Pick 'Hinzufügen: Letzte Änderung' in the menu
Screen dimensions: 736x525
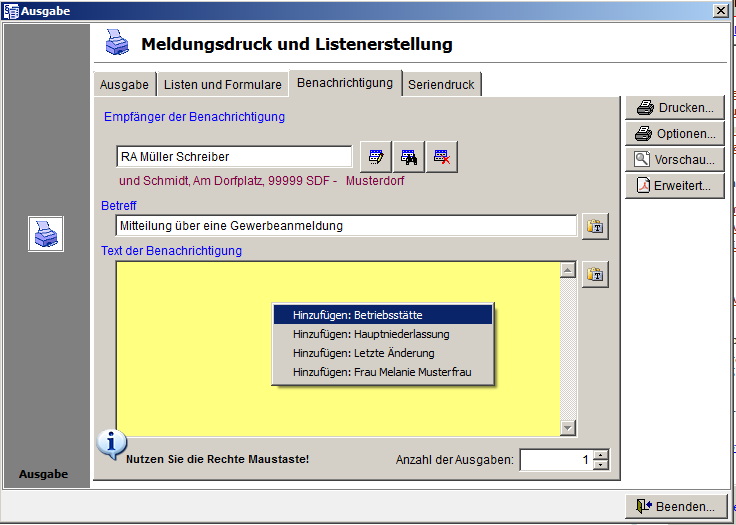tap(383, 353)
